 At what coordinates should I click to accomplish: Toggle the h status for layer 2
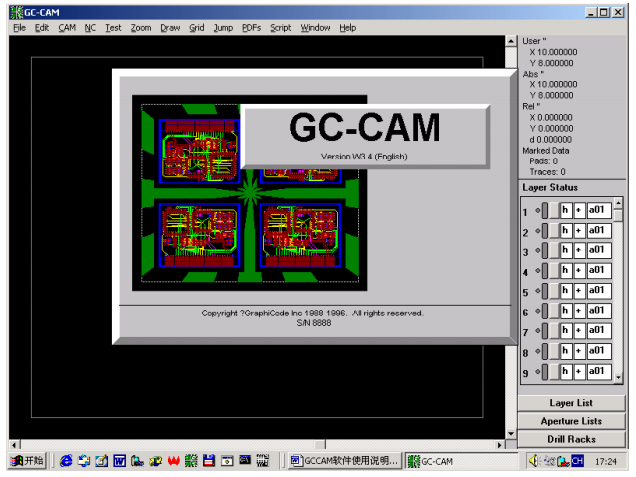565,230
